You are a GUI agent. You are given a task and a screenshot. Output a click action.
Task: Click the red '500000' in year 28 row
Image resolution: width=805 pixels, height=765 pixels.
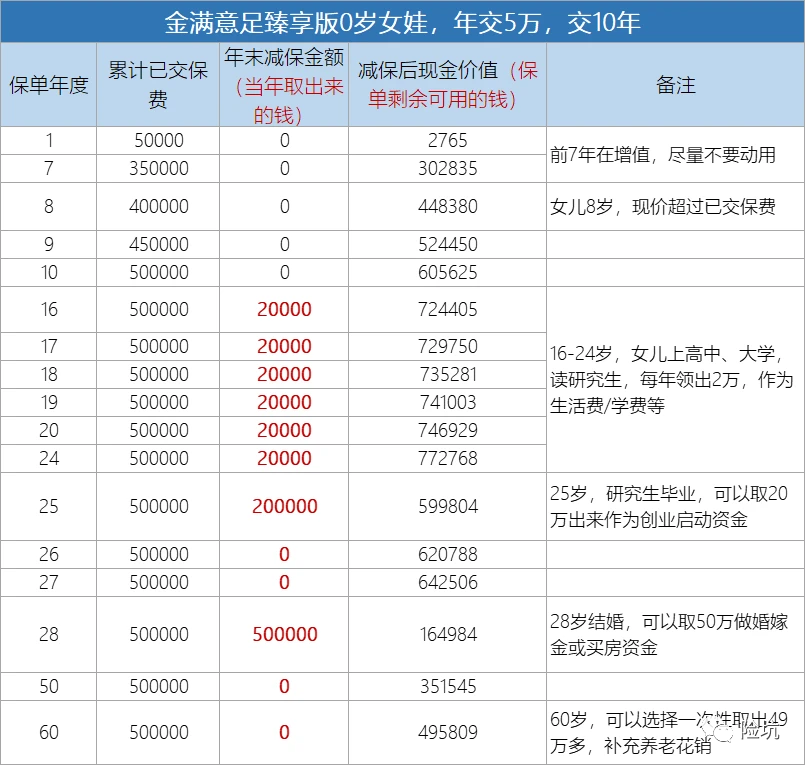pyautogui.click(x=284, y=635)
